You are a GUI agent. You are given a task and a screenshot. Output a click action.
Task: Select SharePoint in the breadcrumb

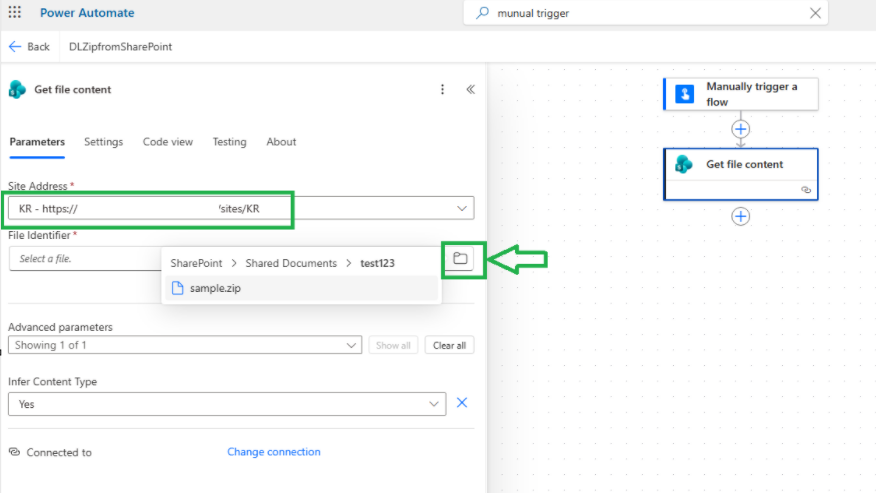[x=196, y=263]
